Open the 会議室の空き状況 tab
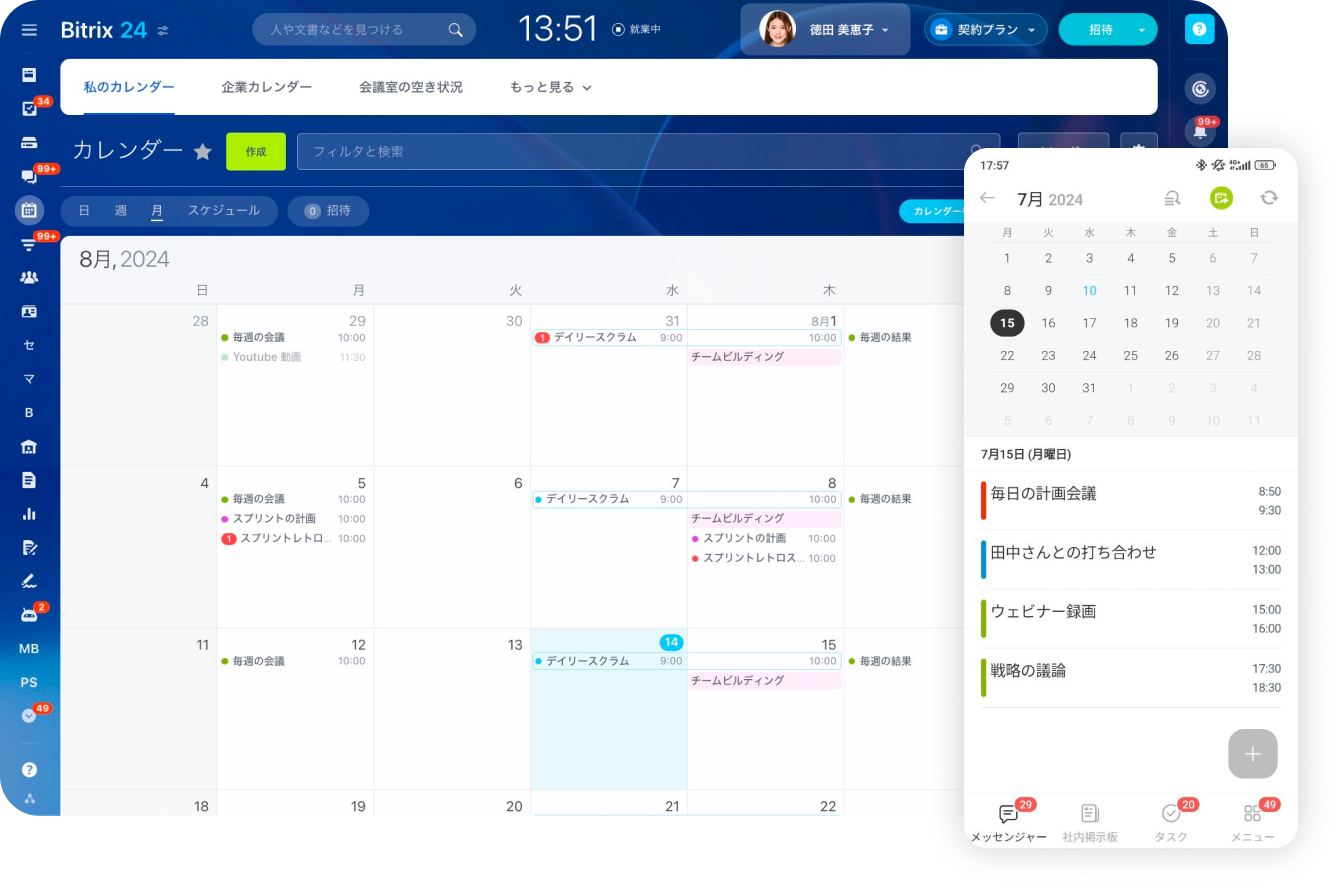The image size is (1340, 894). [411, 88]
